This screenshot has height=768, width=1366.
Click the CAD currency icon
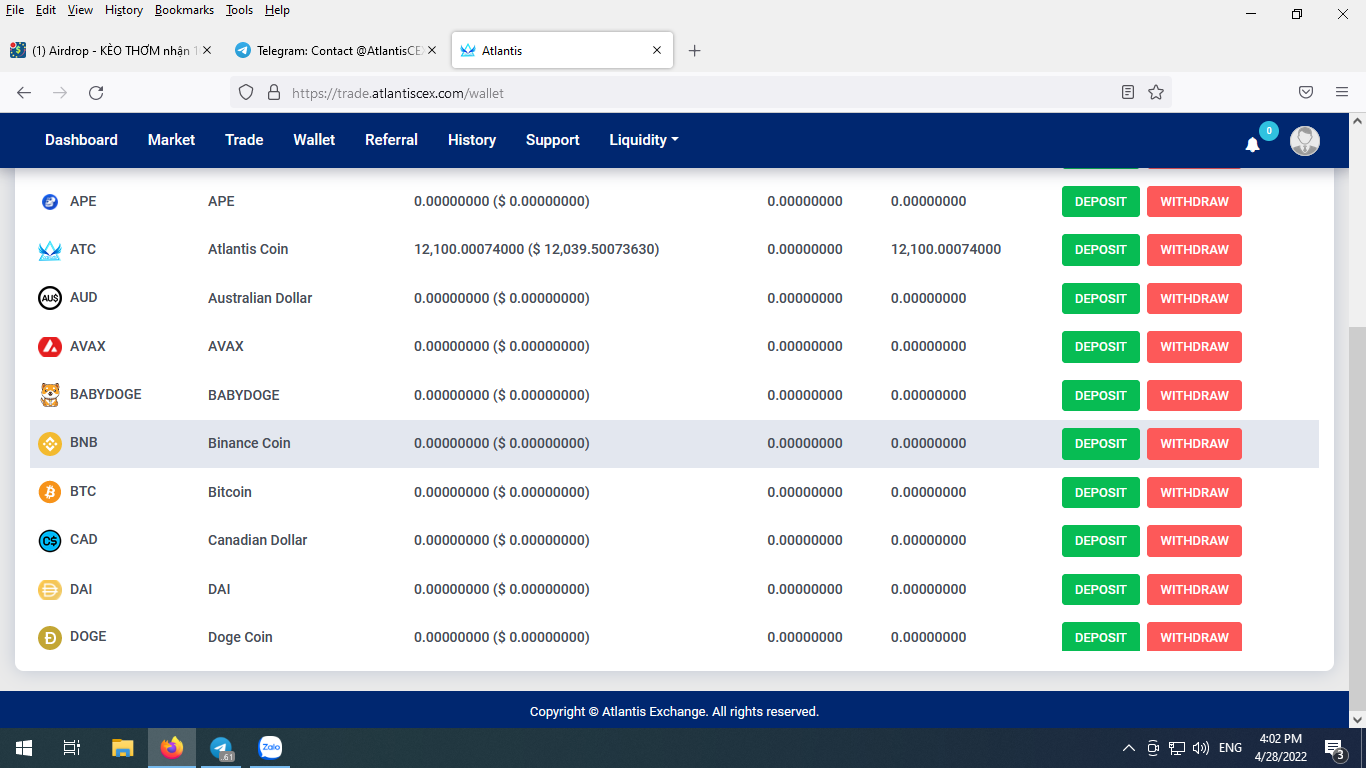50,541
